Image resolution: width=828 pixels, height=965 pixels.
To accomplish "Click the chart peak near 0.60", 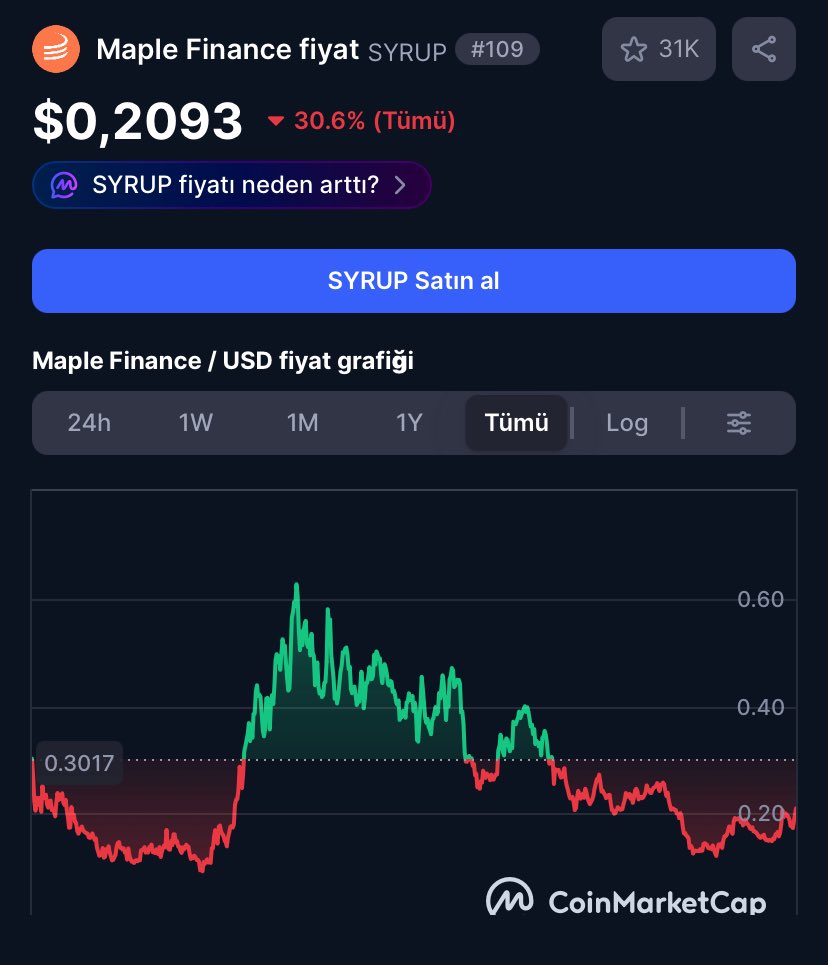I will (297, 586).
